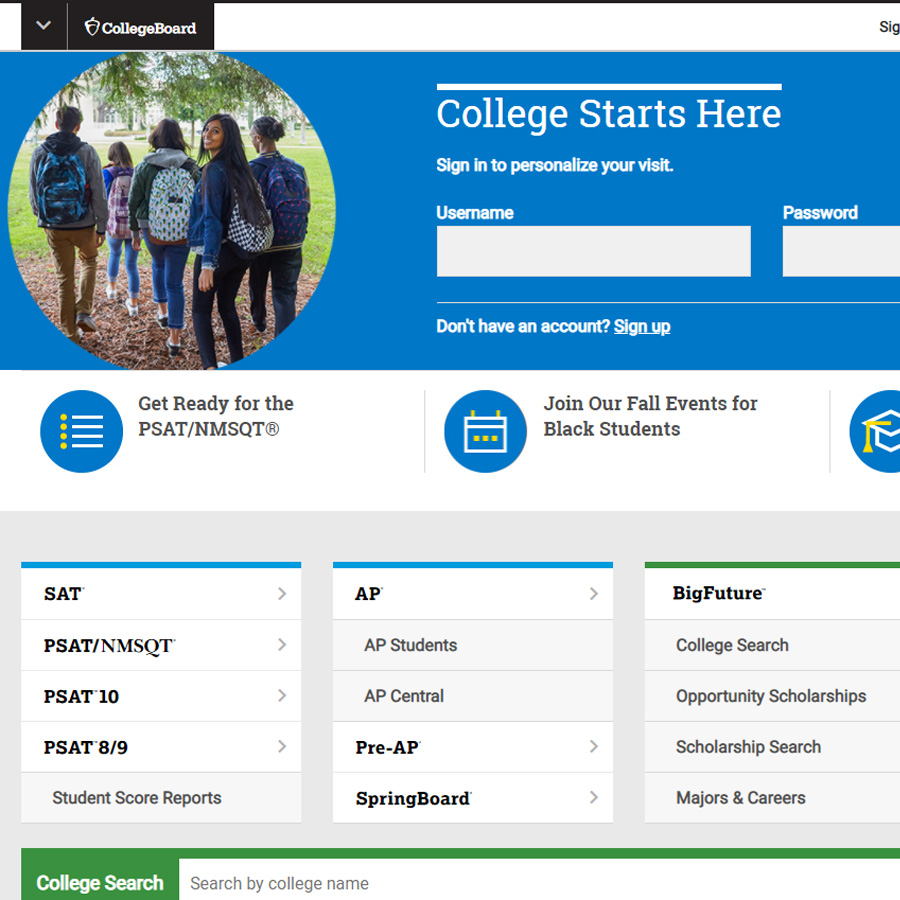Expand the SpringBoard chevron arrow

[x=594, y=798]
